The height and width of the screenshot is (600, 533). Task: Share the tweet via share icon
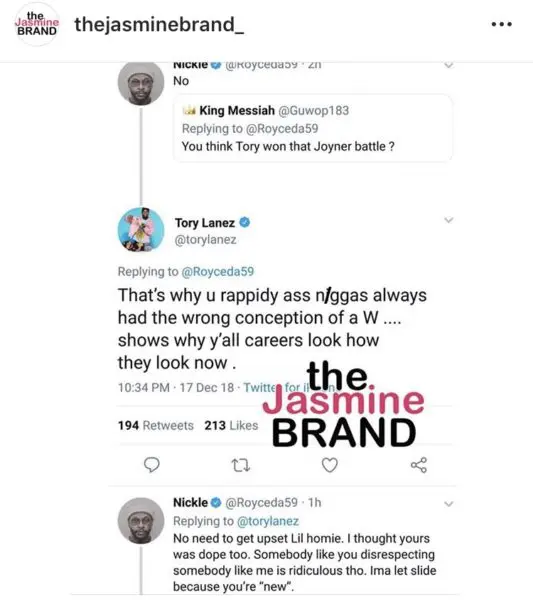pos(419,465)
